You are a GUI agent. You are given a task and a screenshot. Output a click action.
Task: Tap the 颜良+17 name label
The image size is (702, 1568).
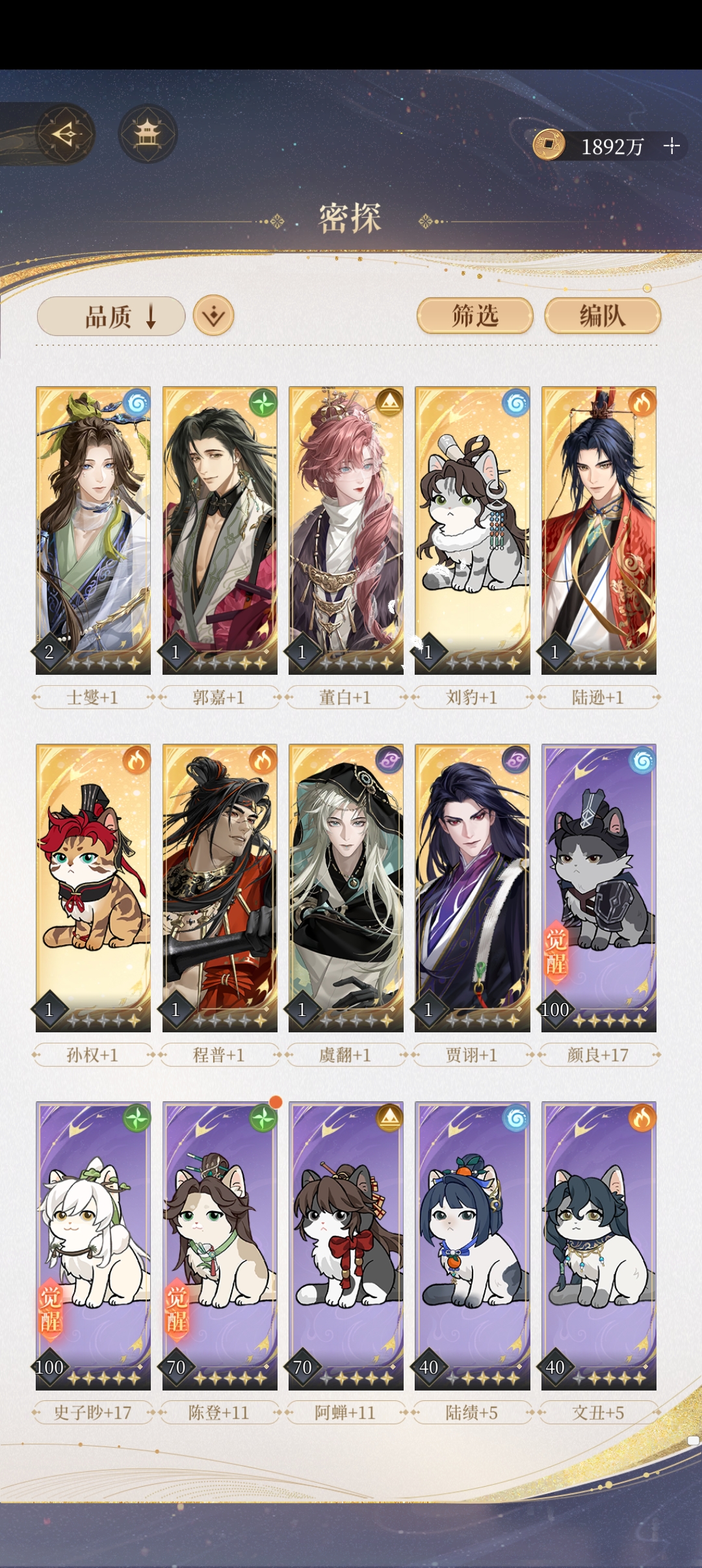[x=599, y=1054]
